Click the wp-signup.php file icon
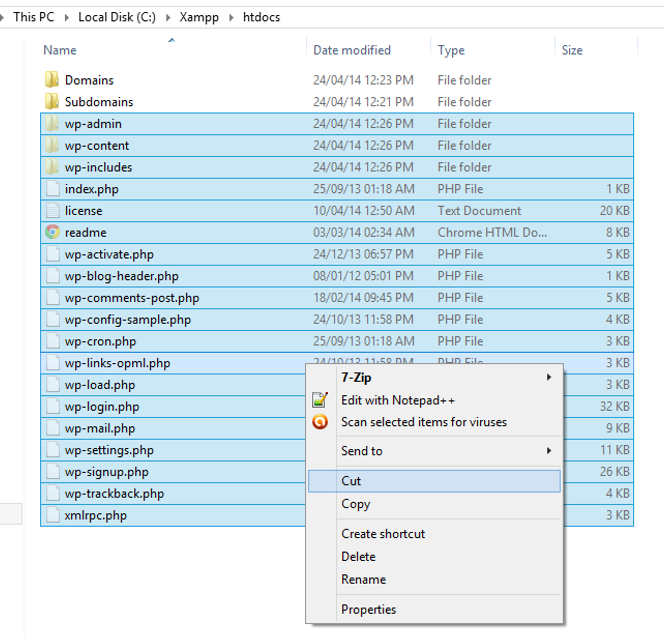Viewport: 664px width, 638px height. pyautogui.click(x=53, y=472)
